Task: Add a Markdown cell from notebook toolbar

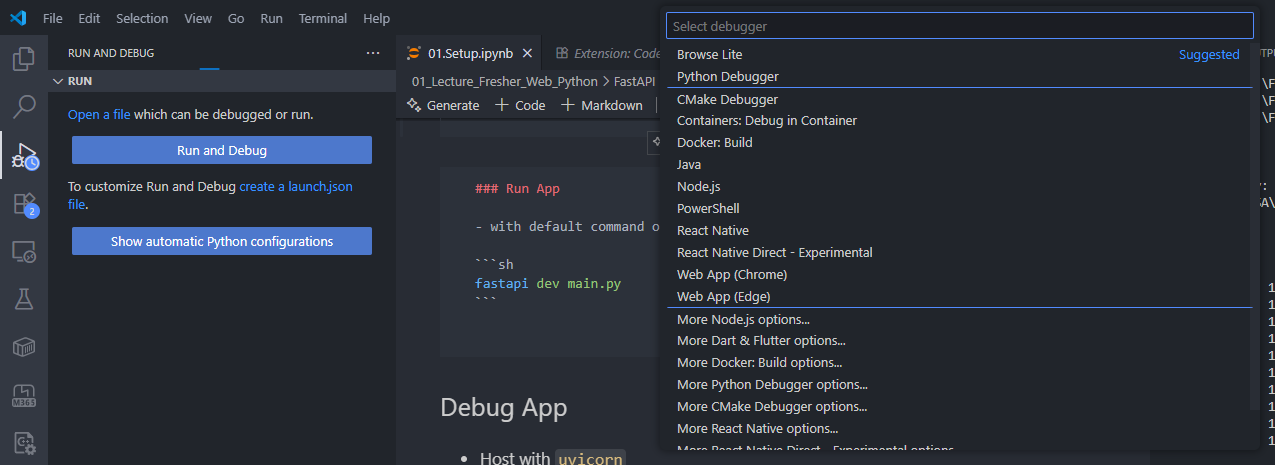Action: (x=601, y=105)
